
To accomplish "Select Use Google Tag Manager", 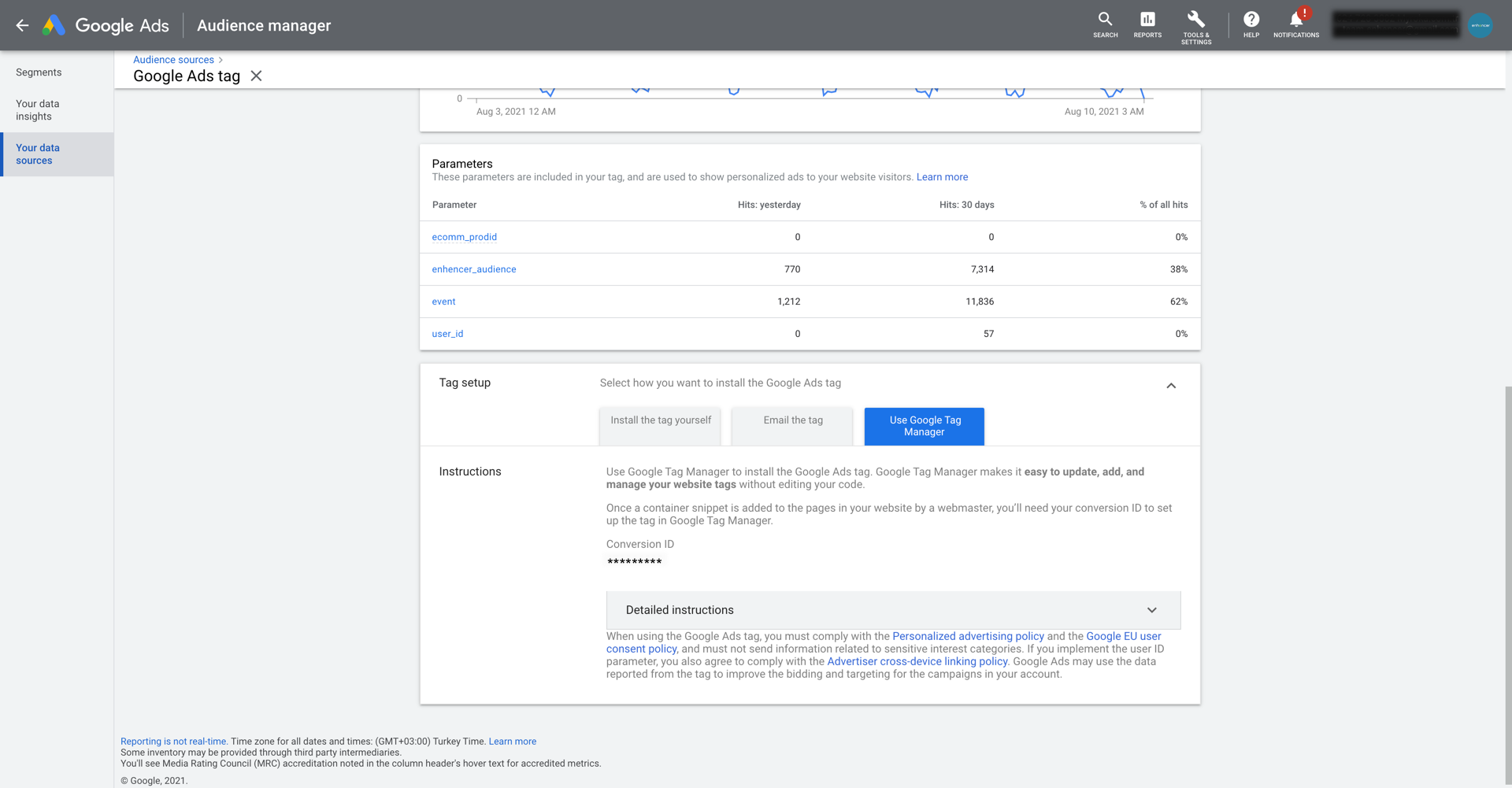I will click(925, 426).
